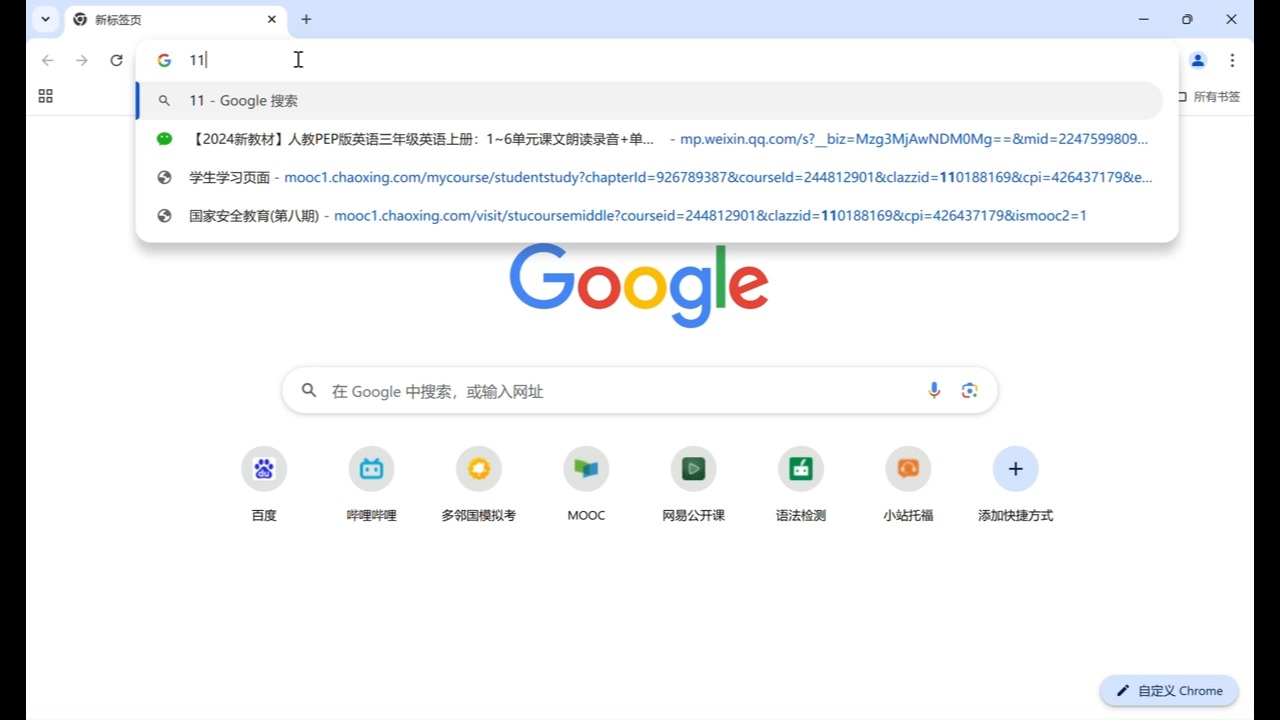Open Chrome's three-dot menu
The height and width of the screenshot is (720, 1280).
pos(1232,60)
